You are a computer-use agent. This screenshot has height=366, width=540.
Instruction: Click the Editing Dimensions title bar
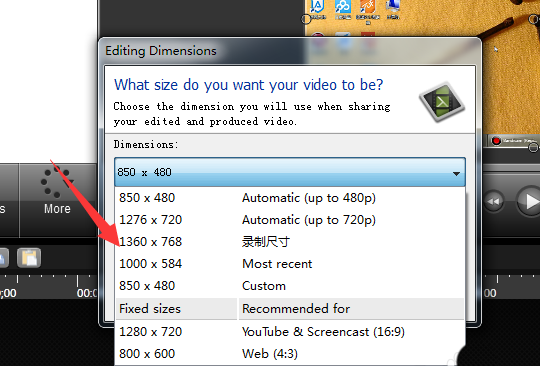[289, 51]
